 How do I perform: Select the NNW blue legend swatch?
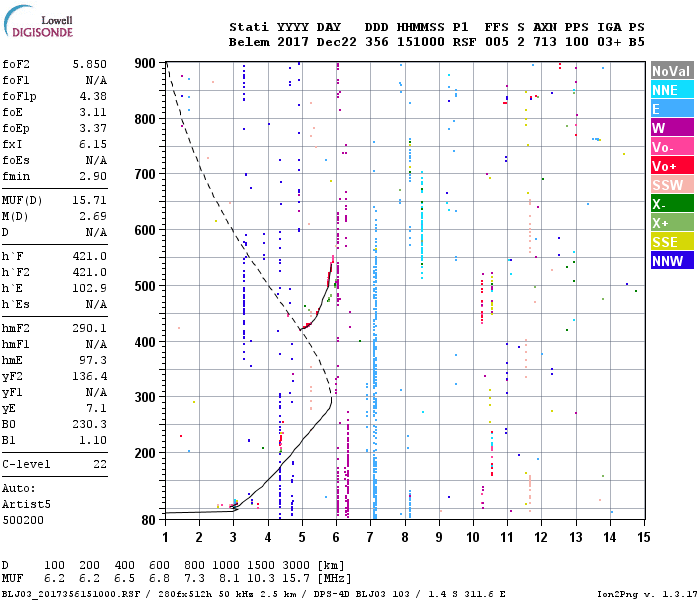pyautogui.click(x=672, y=260)
